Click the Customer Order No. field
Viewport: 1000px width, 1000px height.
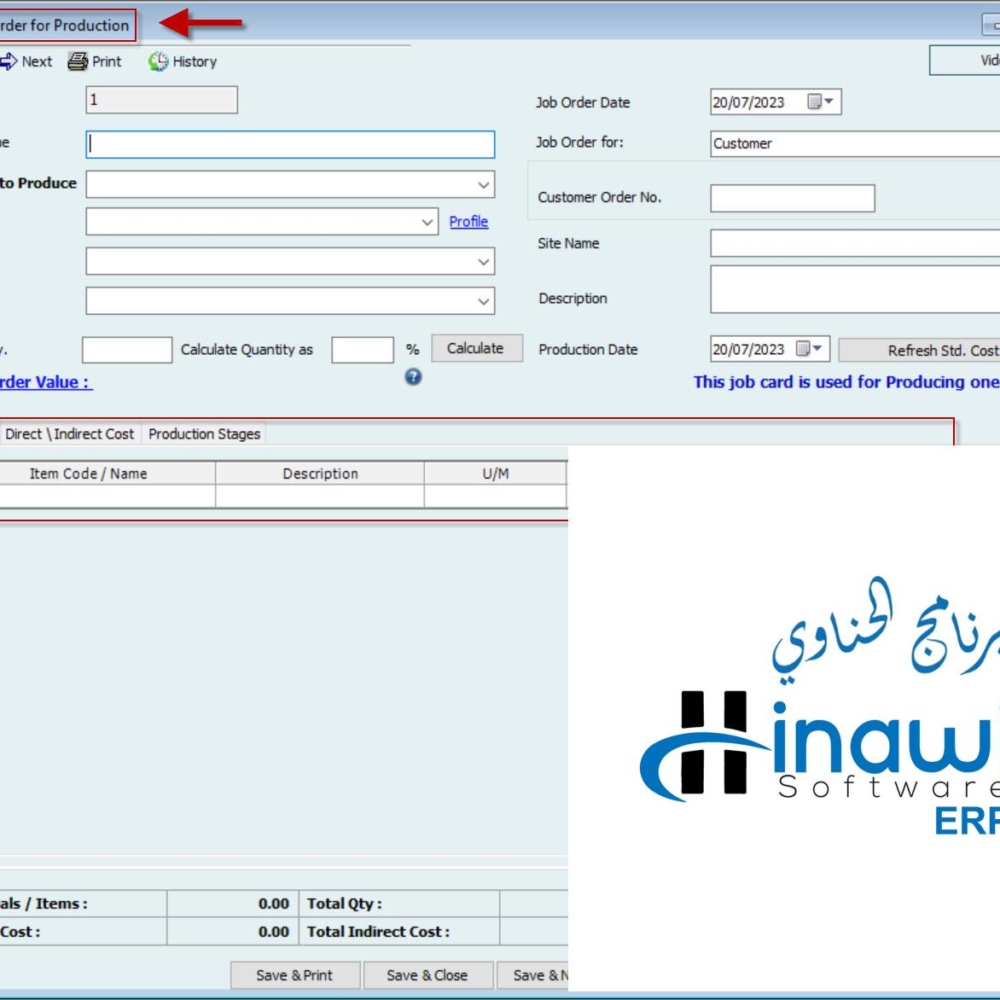793,198
